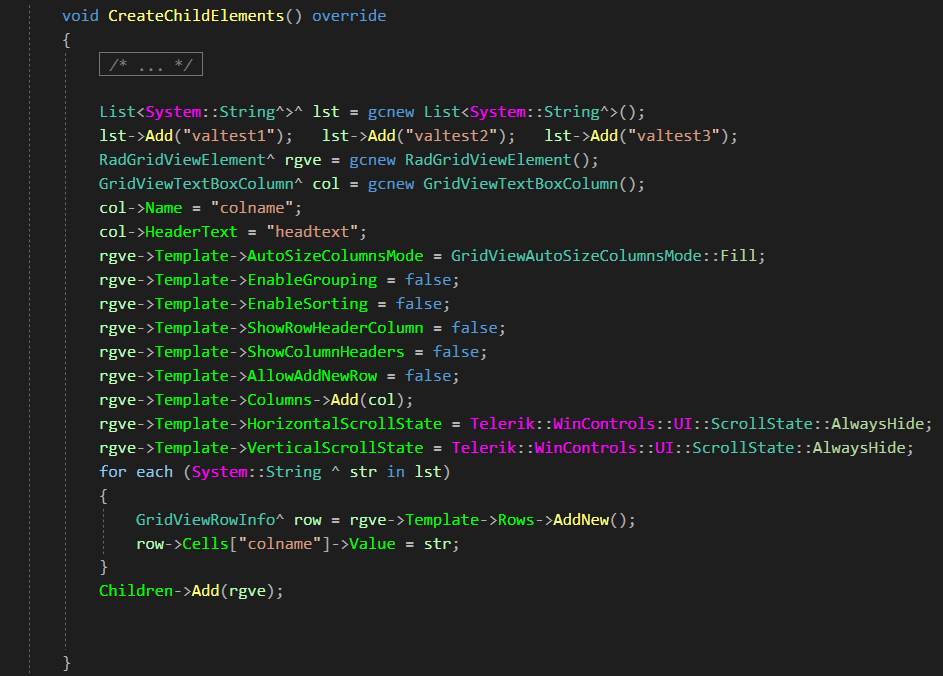Click the HorizontalScrollState property
Screen dimensions: 943x676
345,424
